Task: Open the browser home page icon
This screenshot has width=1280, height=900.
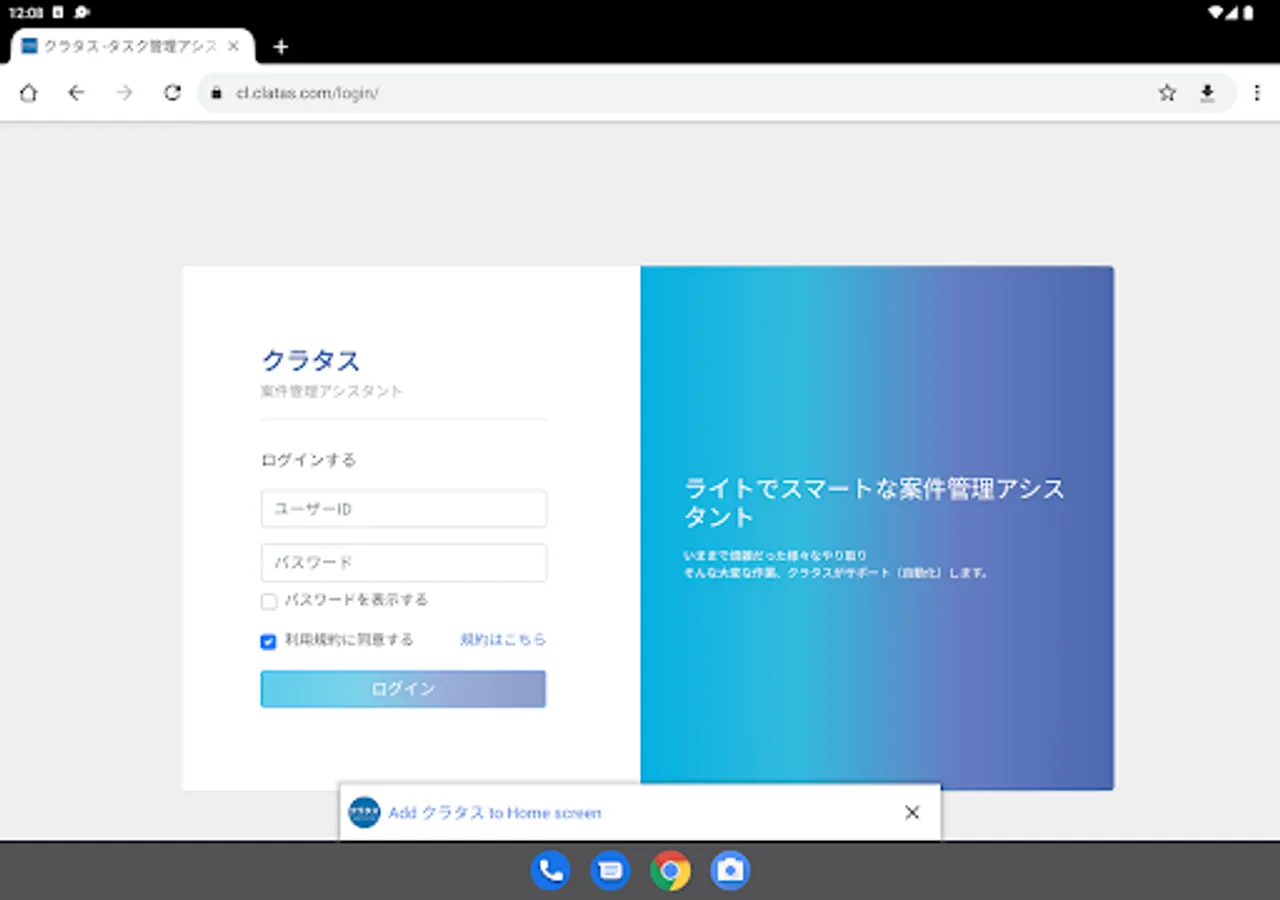Action: (x=28, y=93)
